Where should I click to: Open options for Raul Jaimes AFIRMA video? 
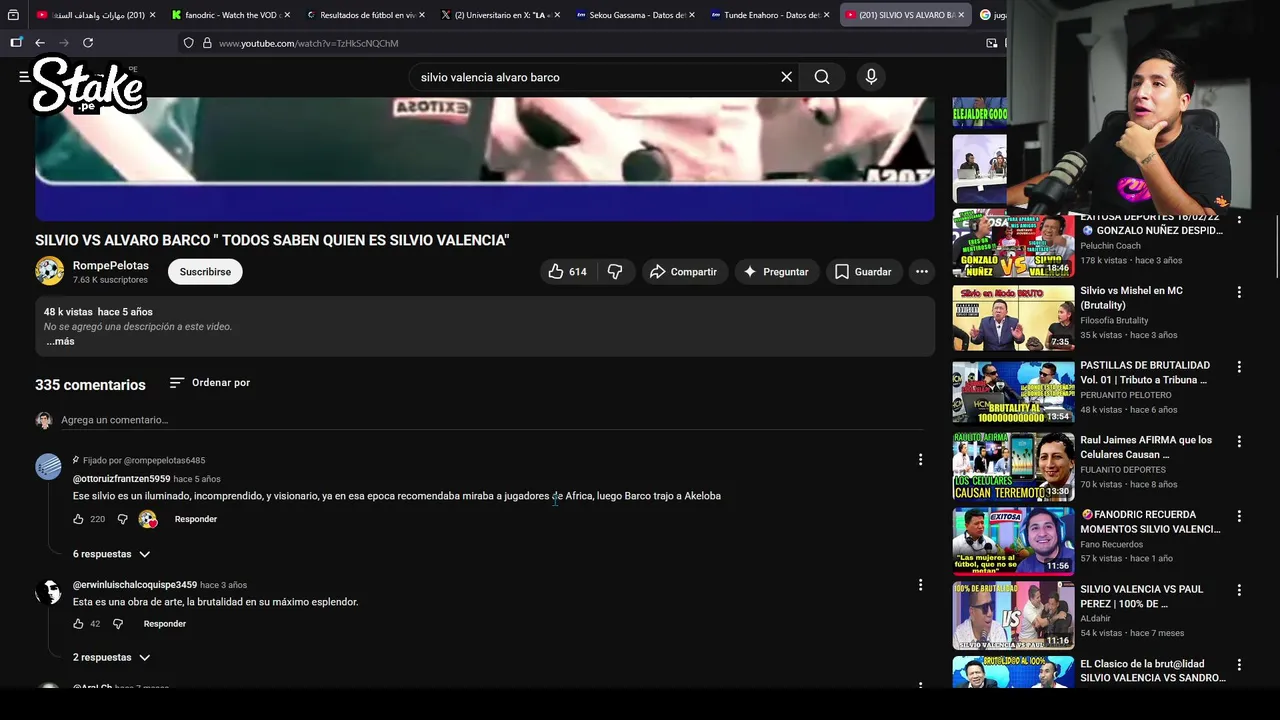coord(1239,441)
